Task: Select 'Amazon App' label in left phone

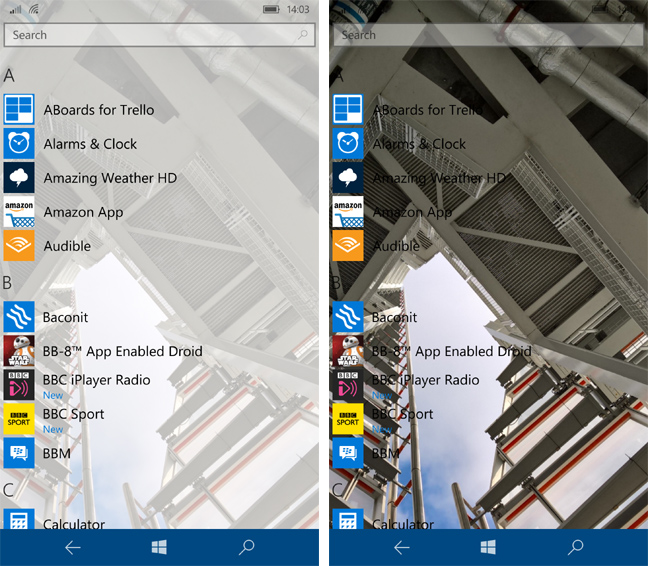Action: click(x=83, y=212)
